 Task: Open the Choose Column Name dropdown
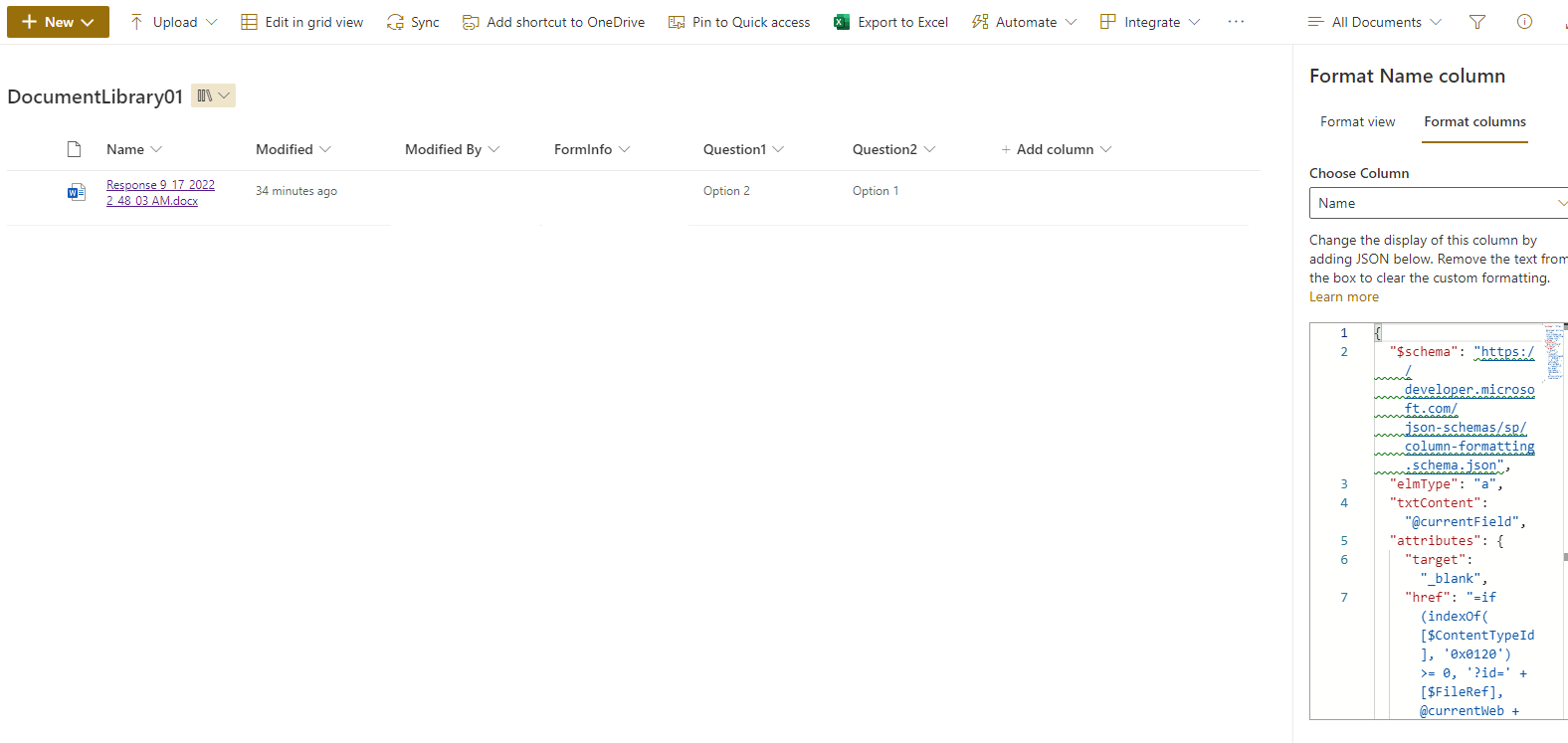(1439, 203)
